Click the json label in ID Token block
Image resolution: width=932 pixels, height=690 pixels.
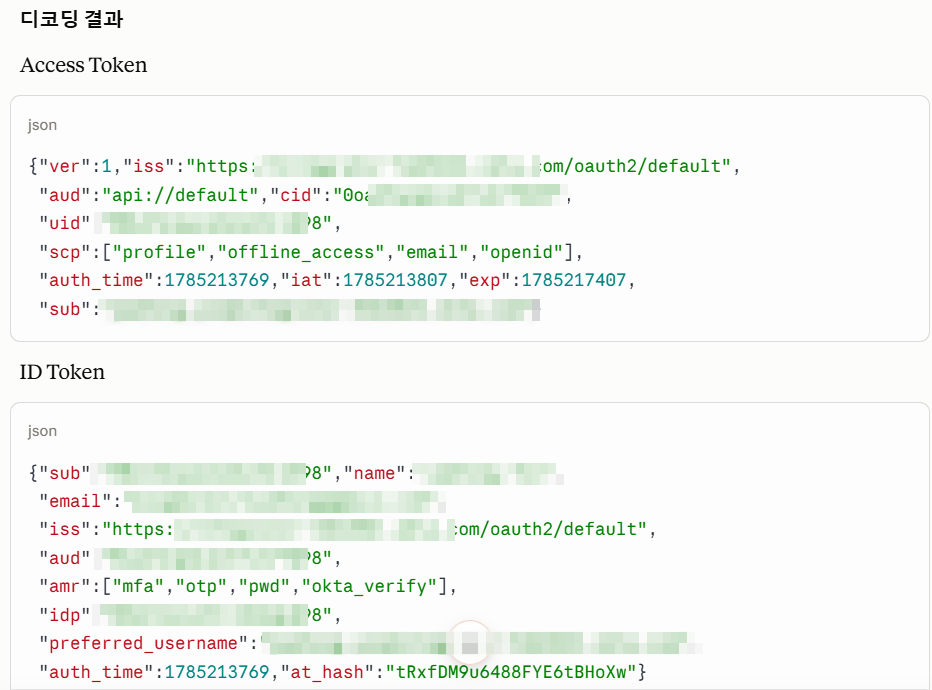point(42,431)
